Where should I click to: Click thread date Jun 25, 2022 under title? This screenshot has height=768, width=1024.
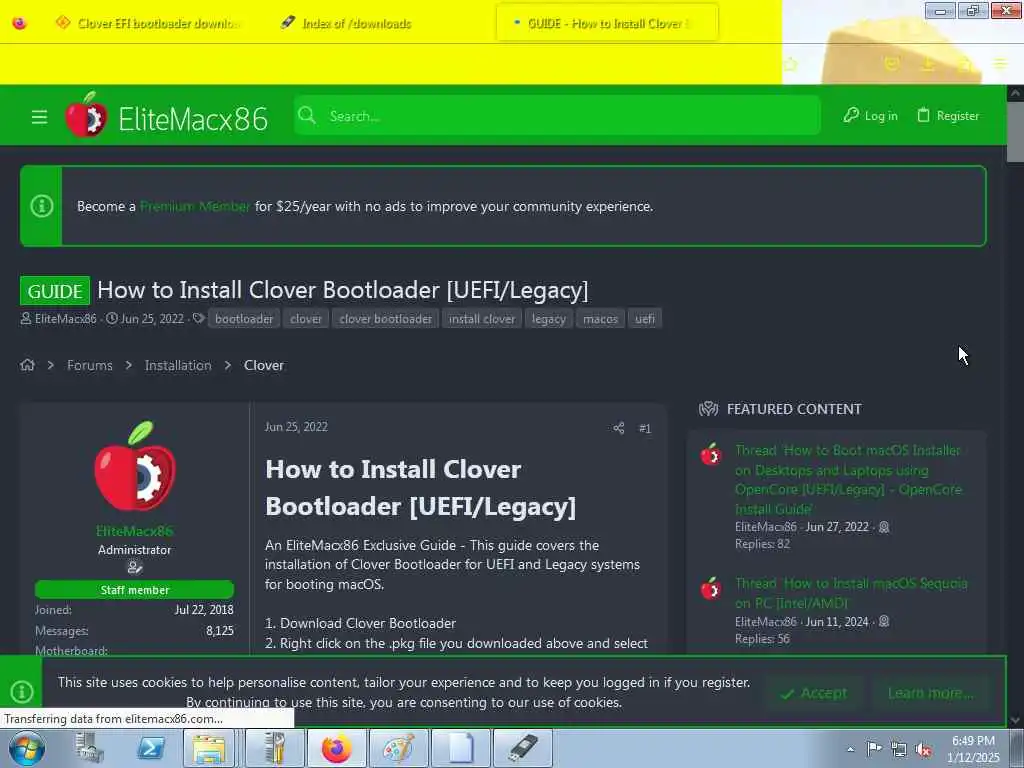(x=152, y=319)
